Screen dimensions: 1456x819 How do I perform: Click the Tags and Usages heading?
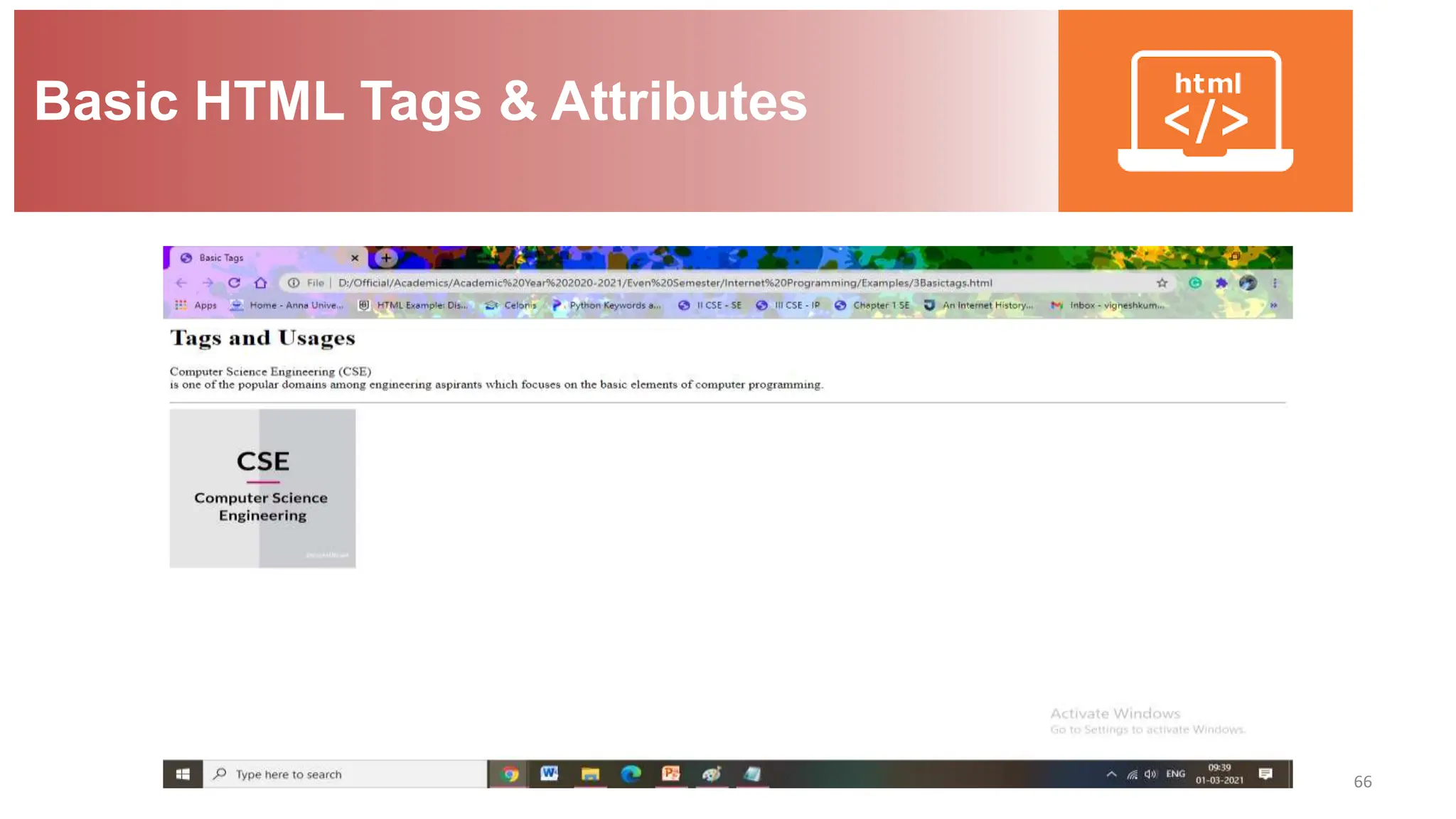coord(262,338)
